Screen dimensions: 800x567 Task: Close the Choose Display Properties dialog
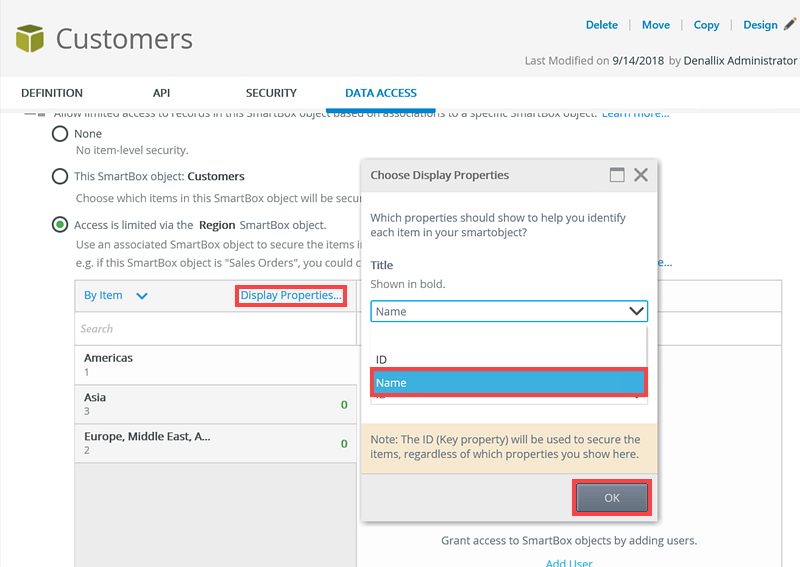(641, 175)
